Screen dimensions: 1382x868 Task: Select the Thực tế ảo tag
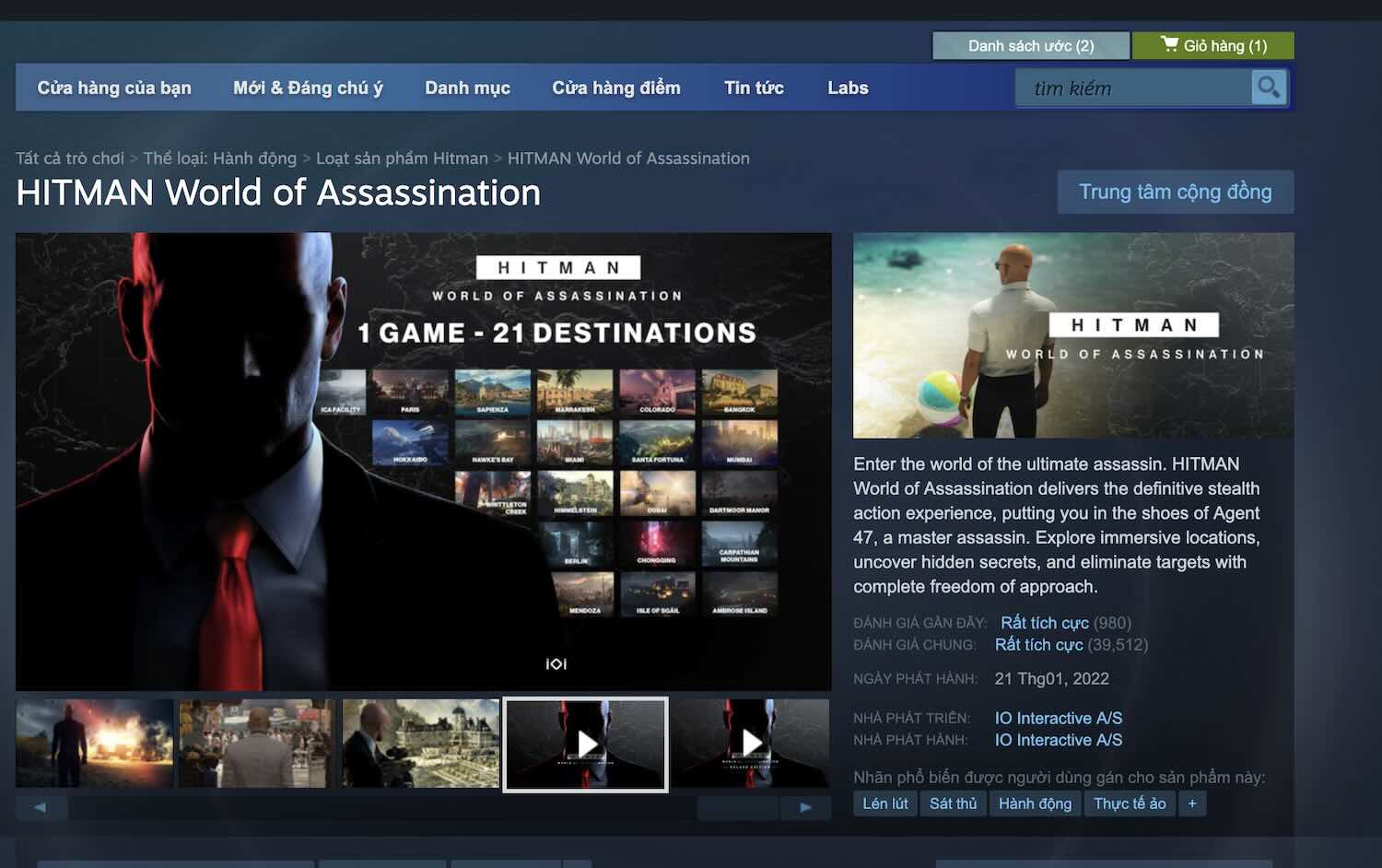(x=1130, y=803)
